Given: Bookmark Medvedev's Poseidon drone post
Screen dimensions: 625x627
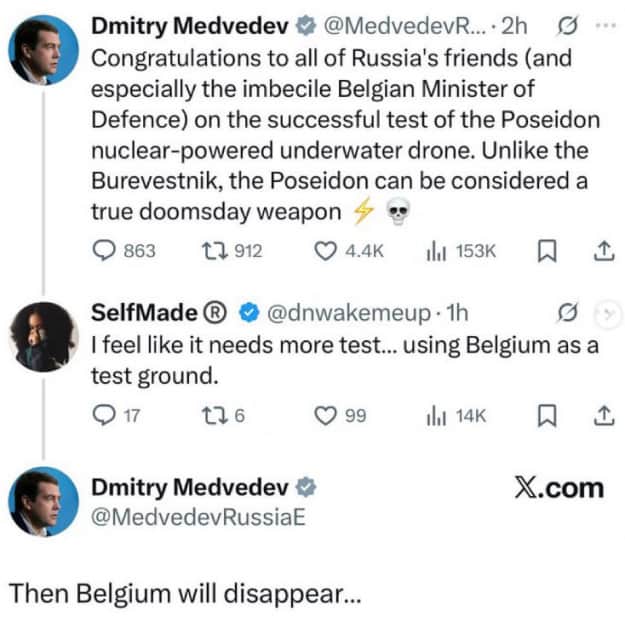Looking at the screenshot, I should click(x=546, y=251).
